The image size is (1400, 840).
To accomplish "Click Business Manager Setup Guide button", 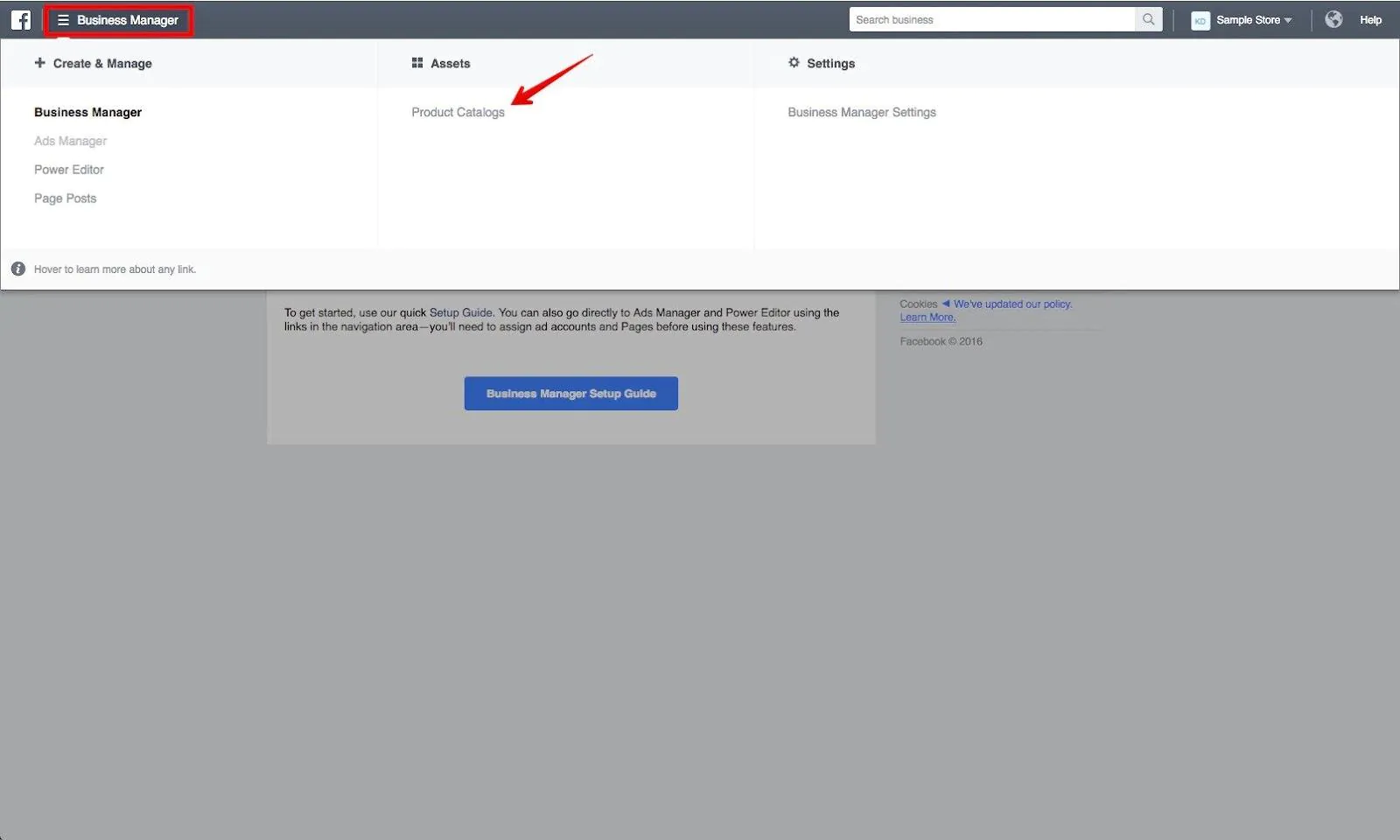I will 570,394.
